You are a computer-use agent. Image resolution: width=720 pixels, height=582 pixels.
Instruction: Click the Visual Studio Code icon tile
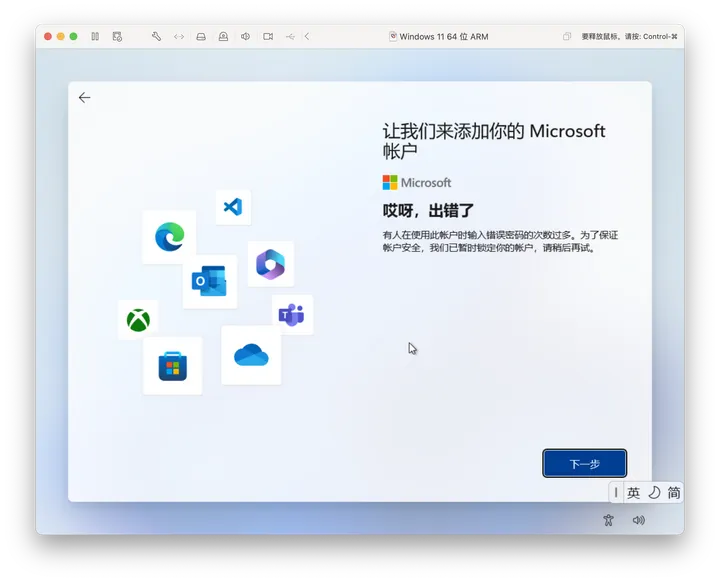click(x=233, y=207)
